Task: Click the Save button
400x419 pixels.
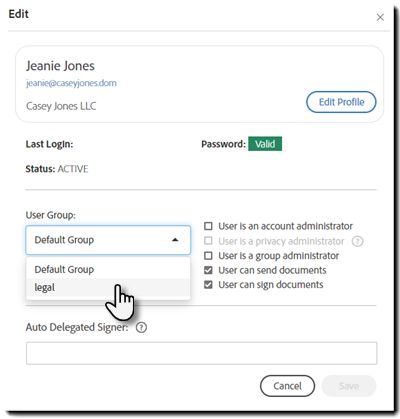Action: 349,386
